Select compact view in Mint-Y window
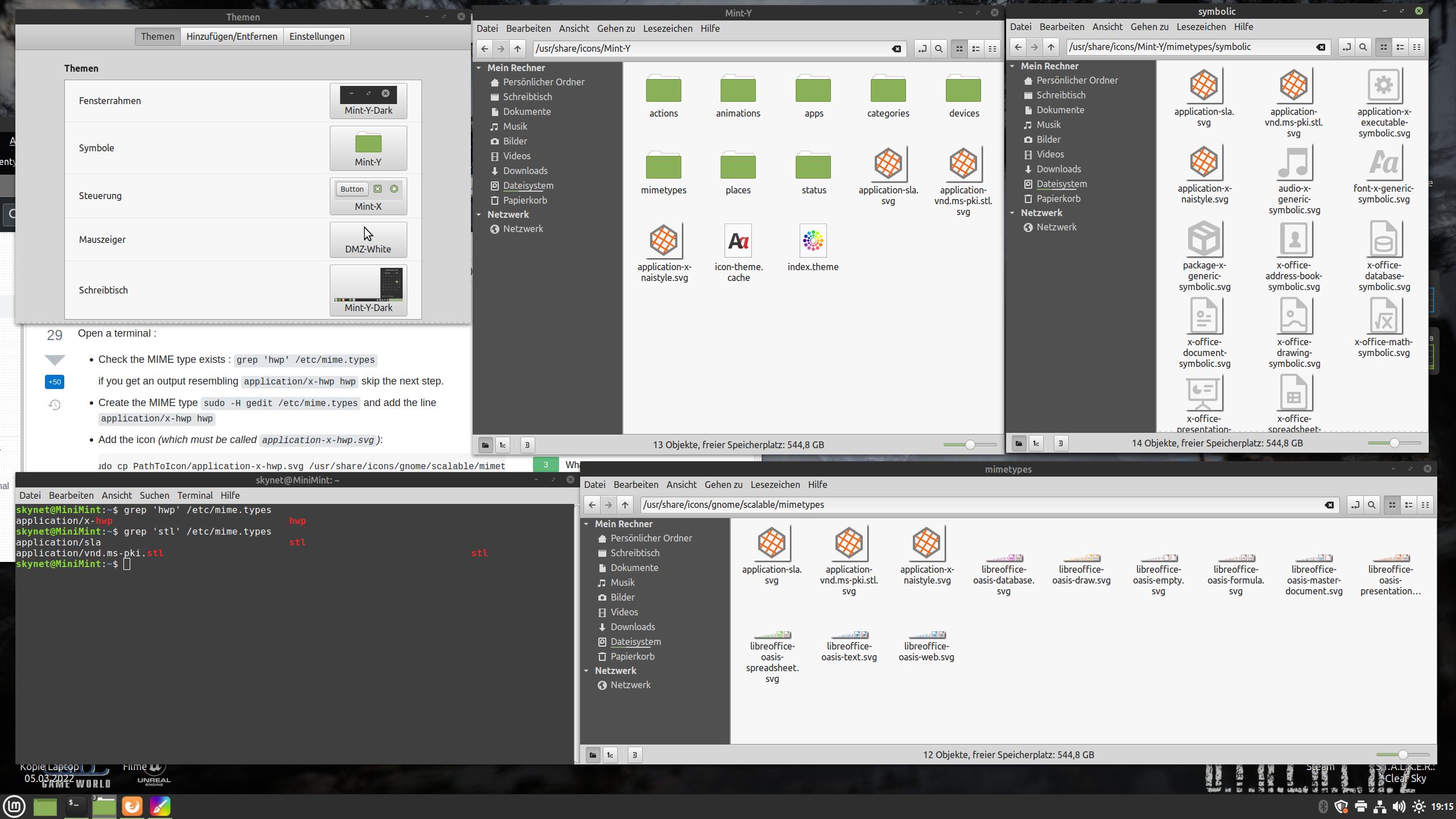Viewport: 1456px width, 819px height. pyautogui.click(x=992, y=49)
